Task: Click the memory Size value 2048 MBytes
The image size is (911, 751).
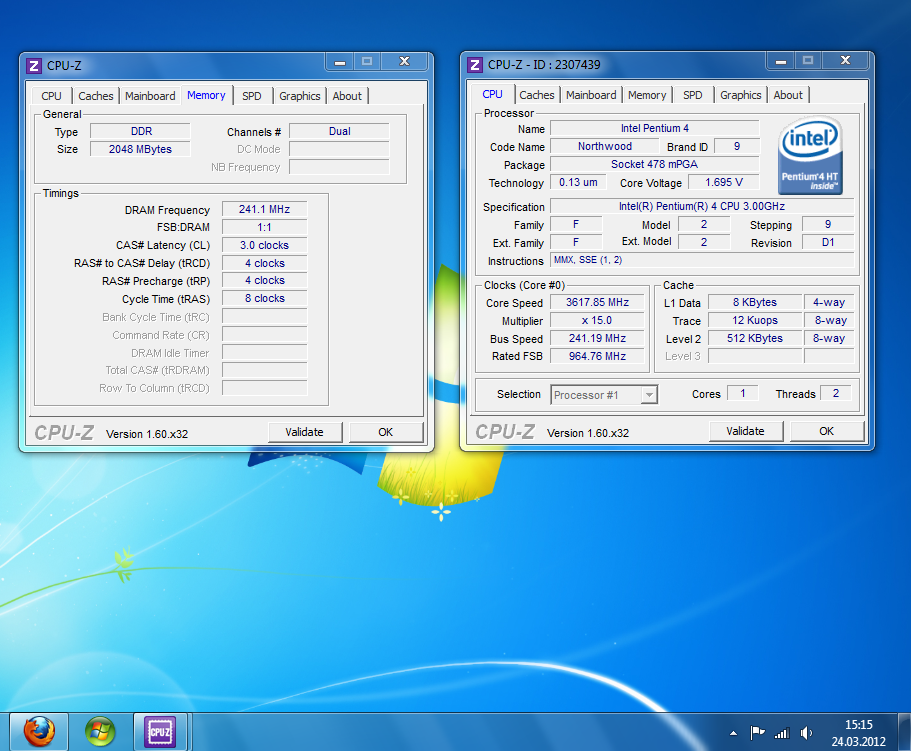Action: coord(140,149)
